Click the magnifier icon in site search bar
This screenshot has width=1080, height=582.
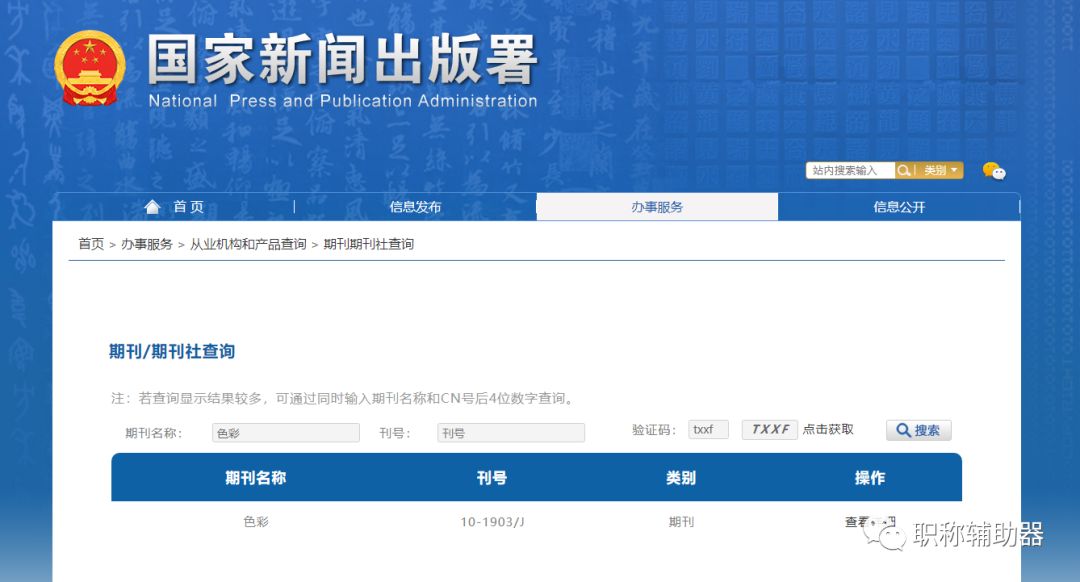tap(903, 170)
